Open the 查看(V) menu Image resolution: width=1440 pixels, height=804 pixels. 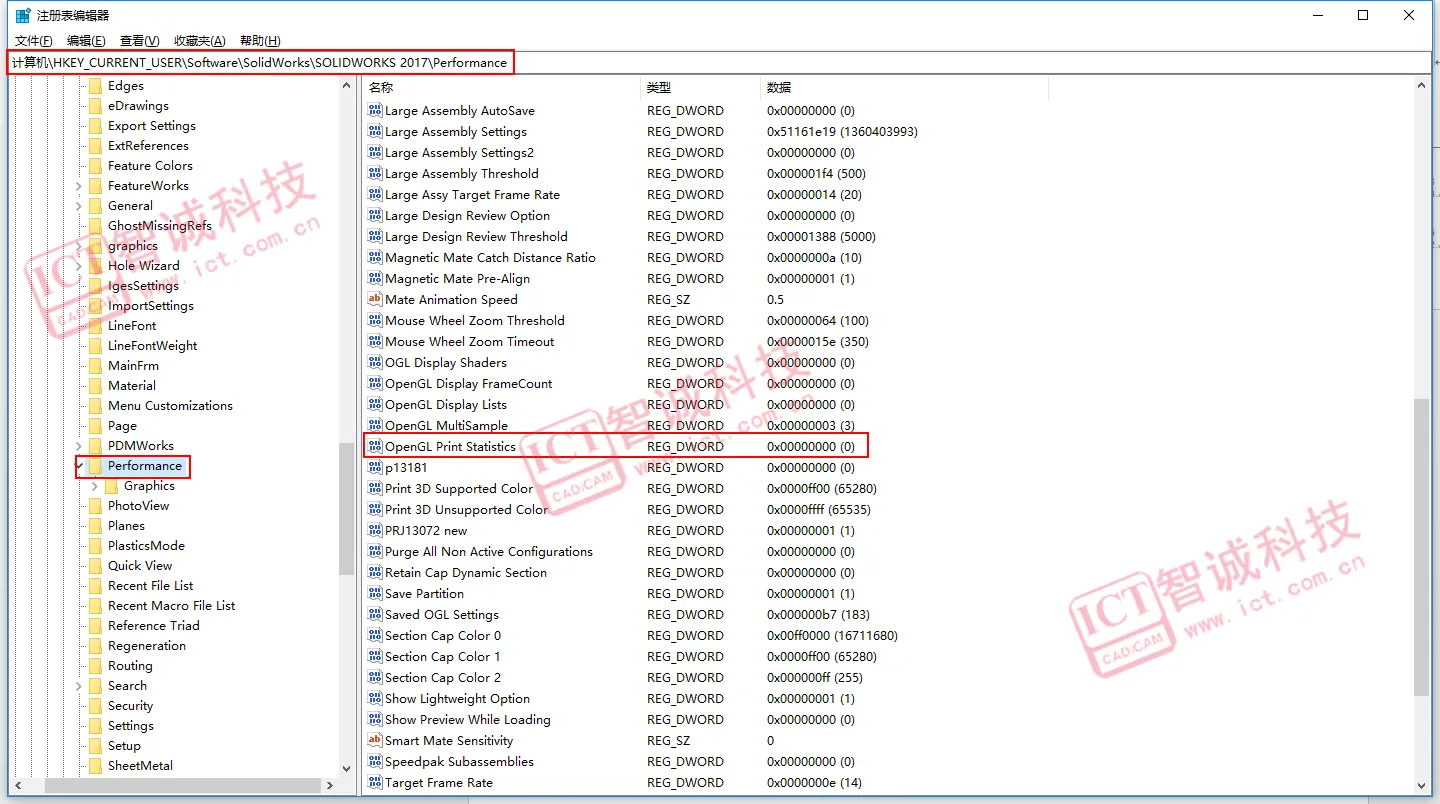click(140, 41)
